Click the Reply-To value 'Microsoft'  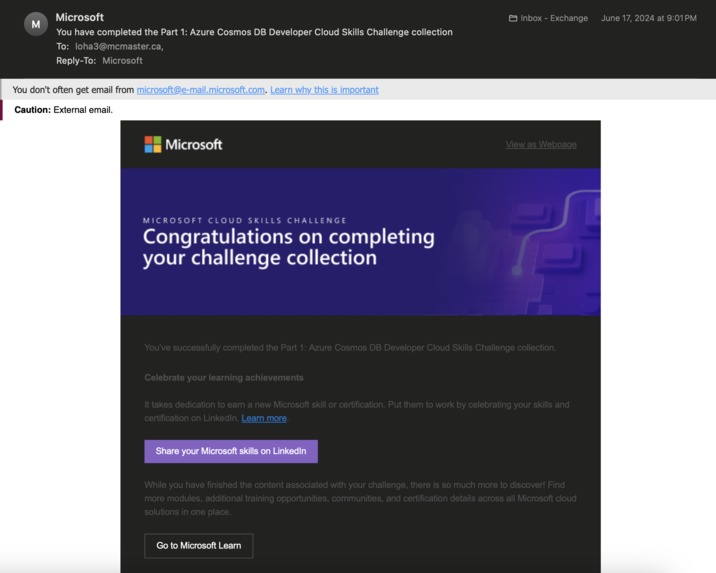[122, 60]
